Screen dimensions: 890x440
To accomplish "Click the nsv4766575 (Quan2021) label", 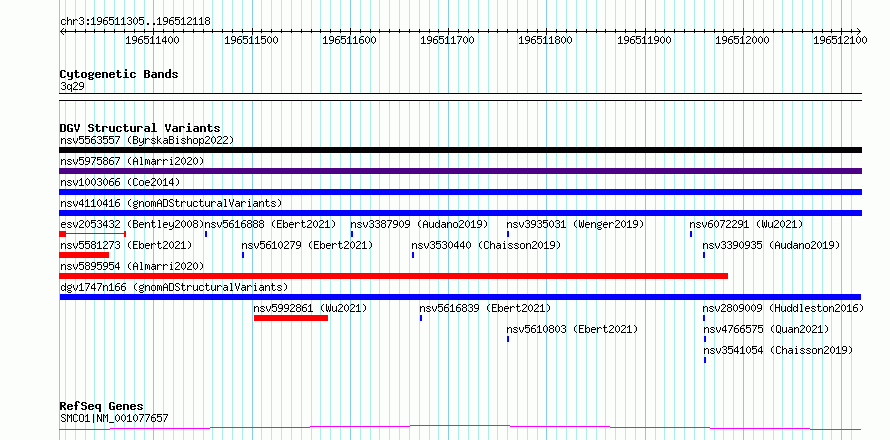I will 766,329.
